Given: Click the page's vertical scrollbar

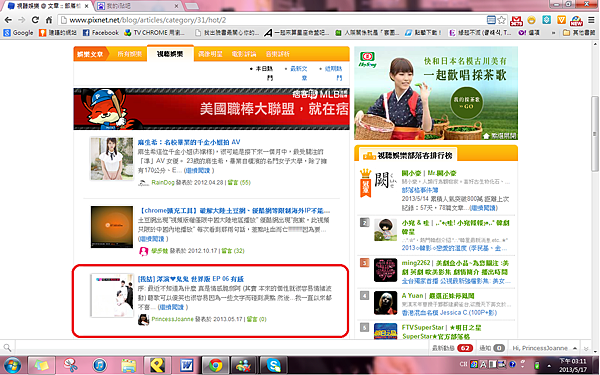Looking at the screenshot, I should pyautogui.click(x=595, y=134).
